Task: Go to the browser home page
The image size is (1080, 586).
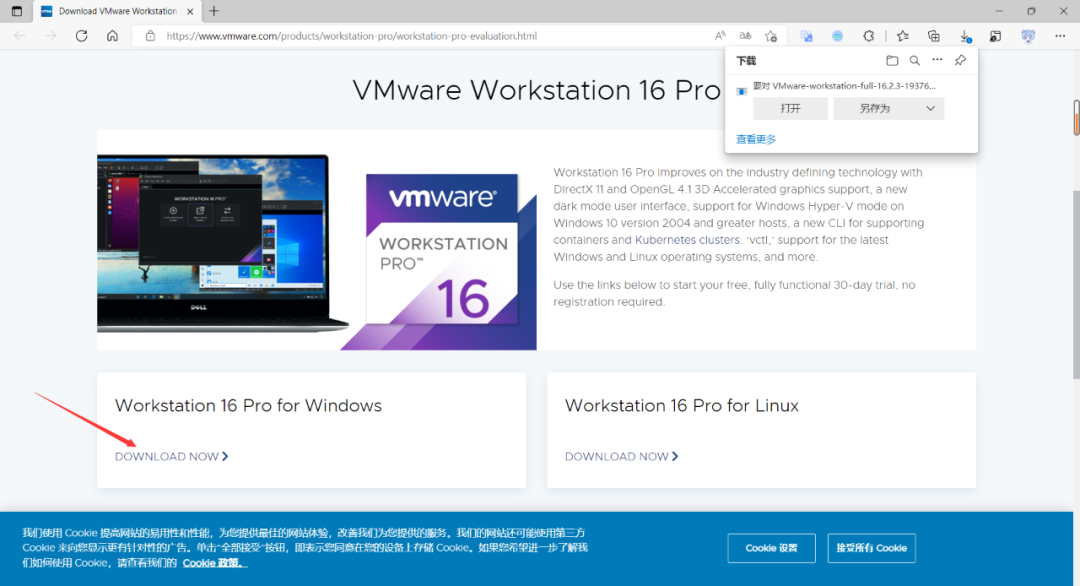Action: tap(112, 36)
